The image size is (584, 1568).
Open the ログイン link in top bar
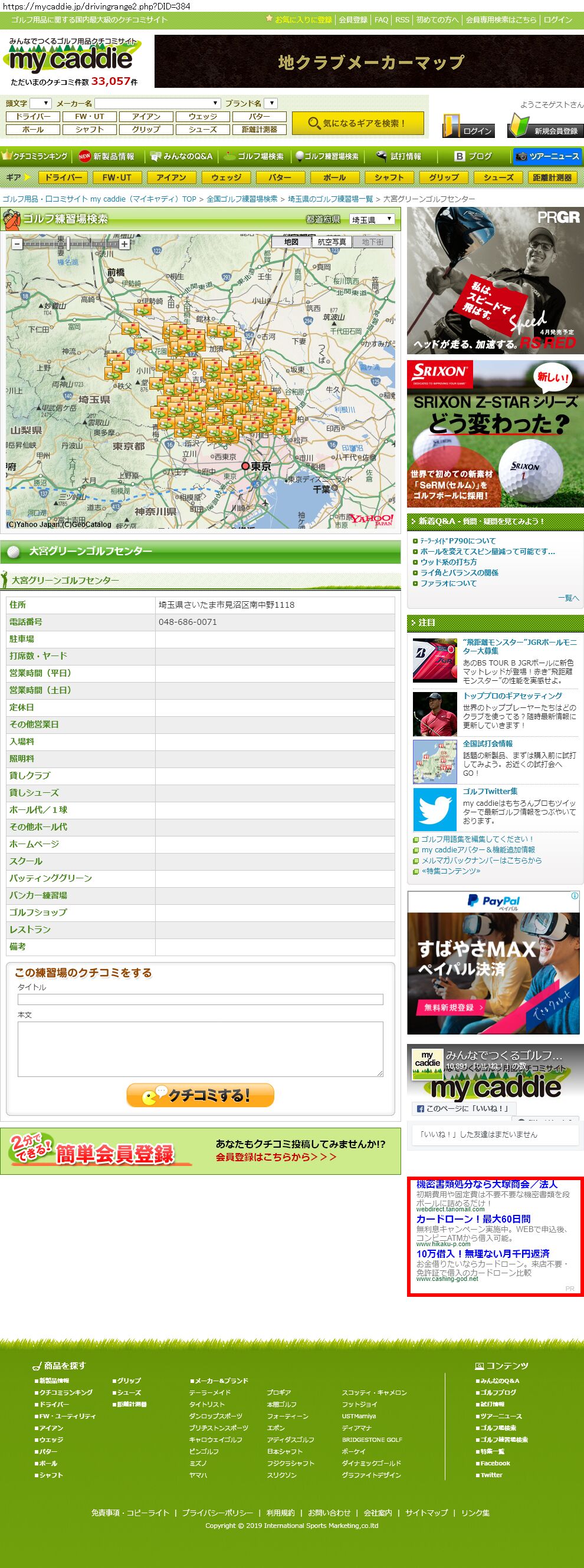coord(558,20)
